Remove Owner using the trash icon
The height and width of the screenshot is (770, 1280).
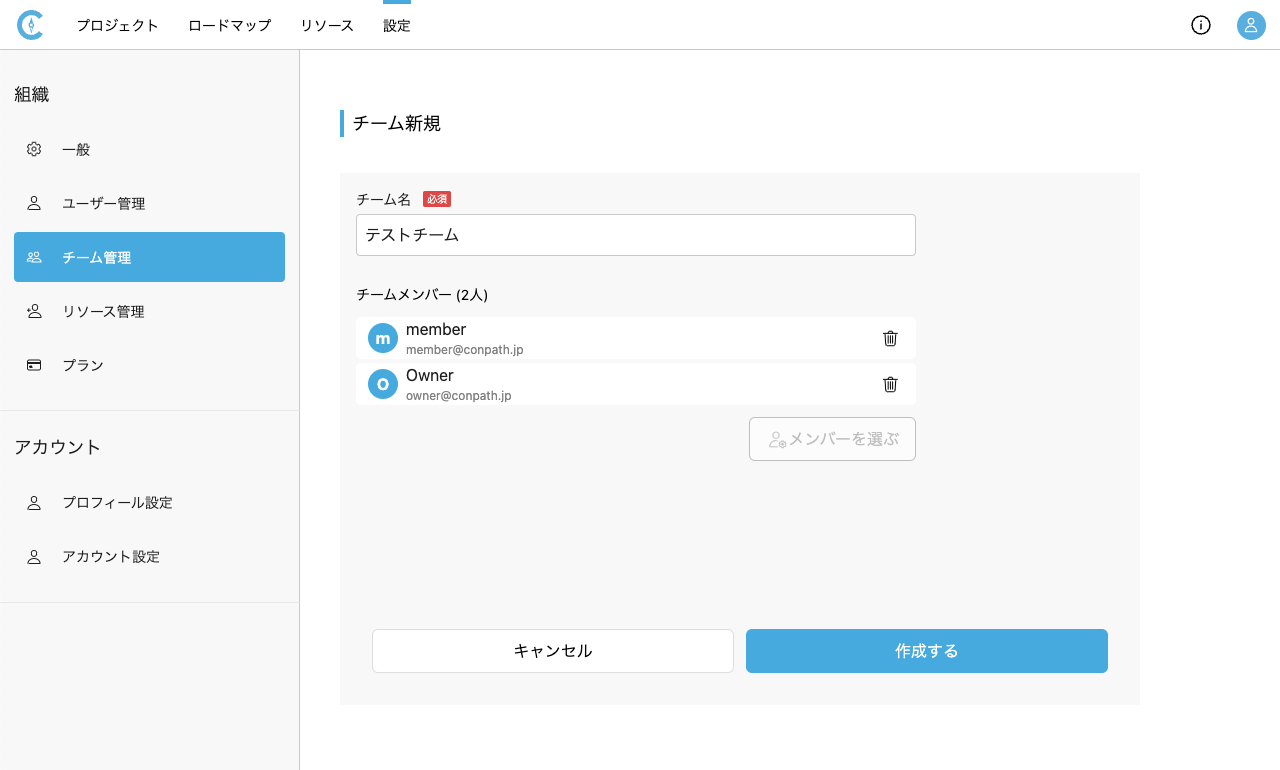click(890, 384)
